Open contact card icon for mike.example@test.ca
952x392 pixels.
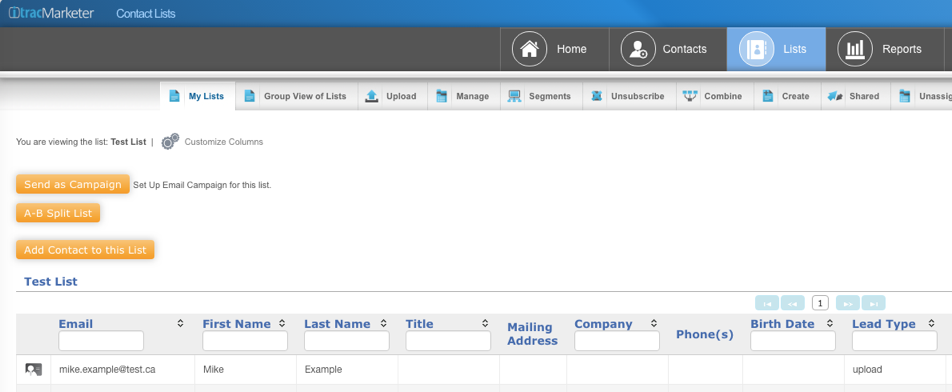coord(33,369)
